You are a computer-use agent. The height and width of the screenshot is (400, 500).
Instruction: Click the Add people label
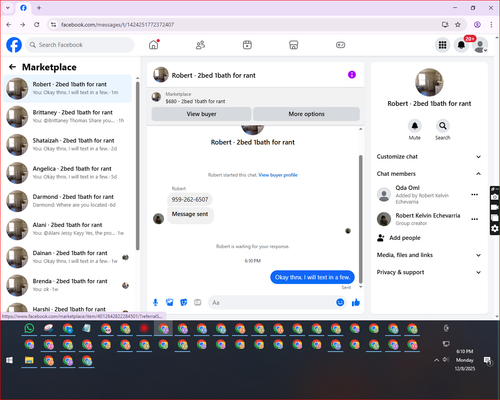(405, 238)
